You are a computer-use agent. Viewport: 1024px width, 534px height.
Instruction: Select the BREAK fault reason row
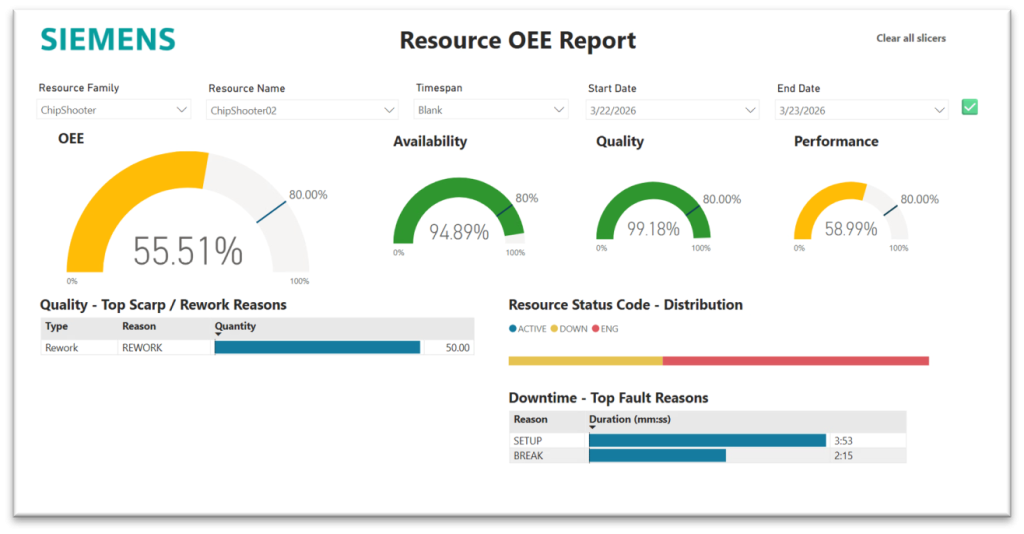pos(707,456)
